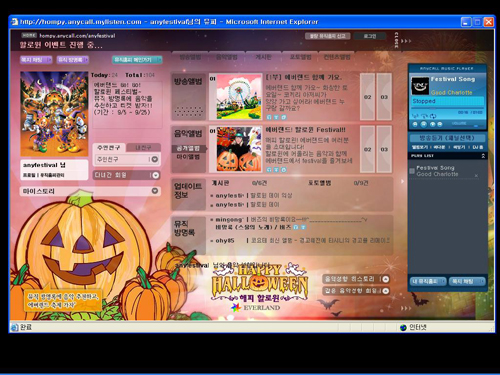Viewport: 500px width, 375px height.
Task: Collapse the play list with double arrow
Action: point(483,156)
